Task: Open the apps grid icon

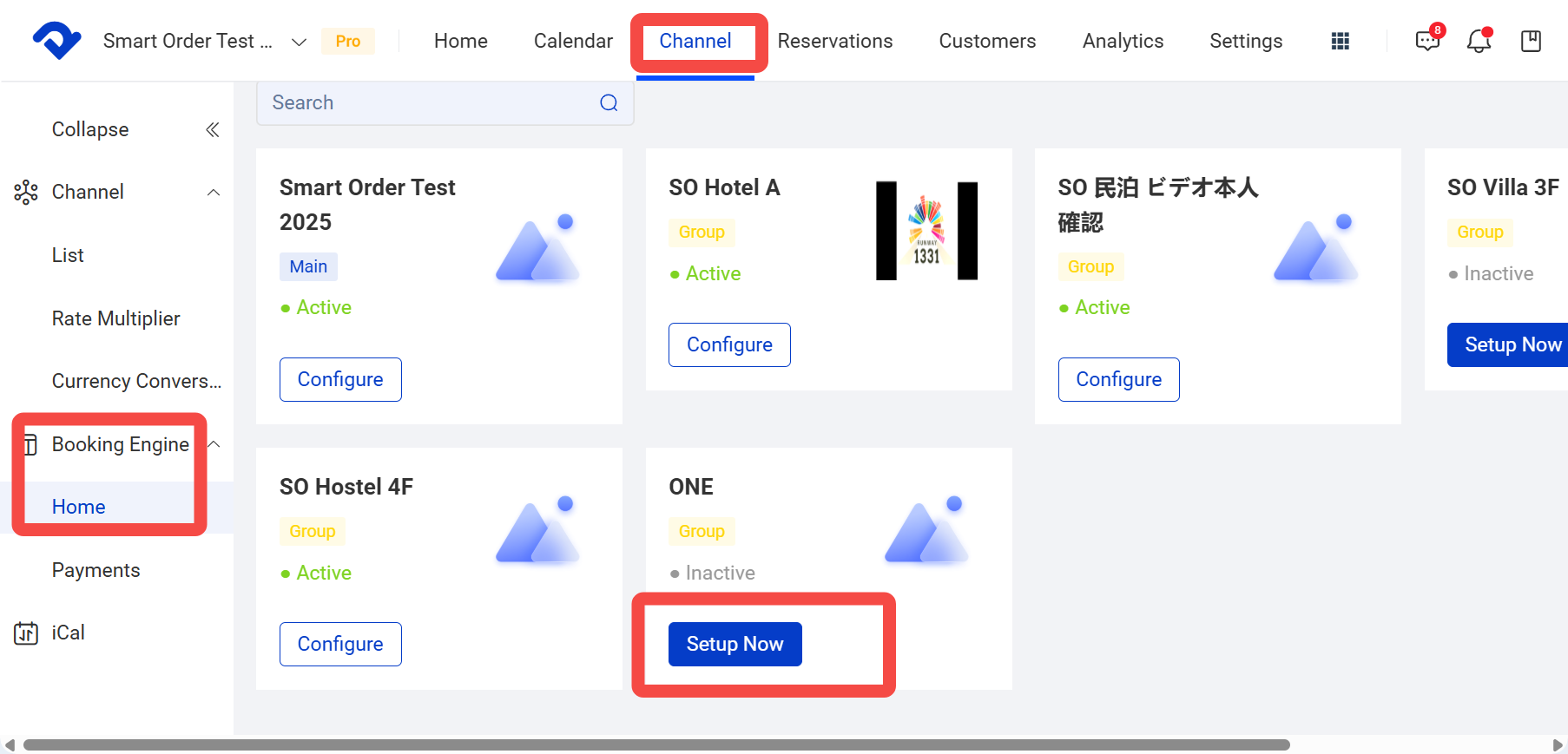Action: pyautogui.click(x=1341, y=41)
